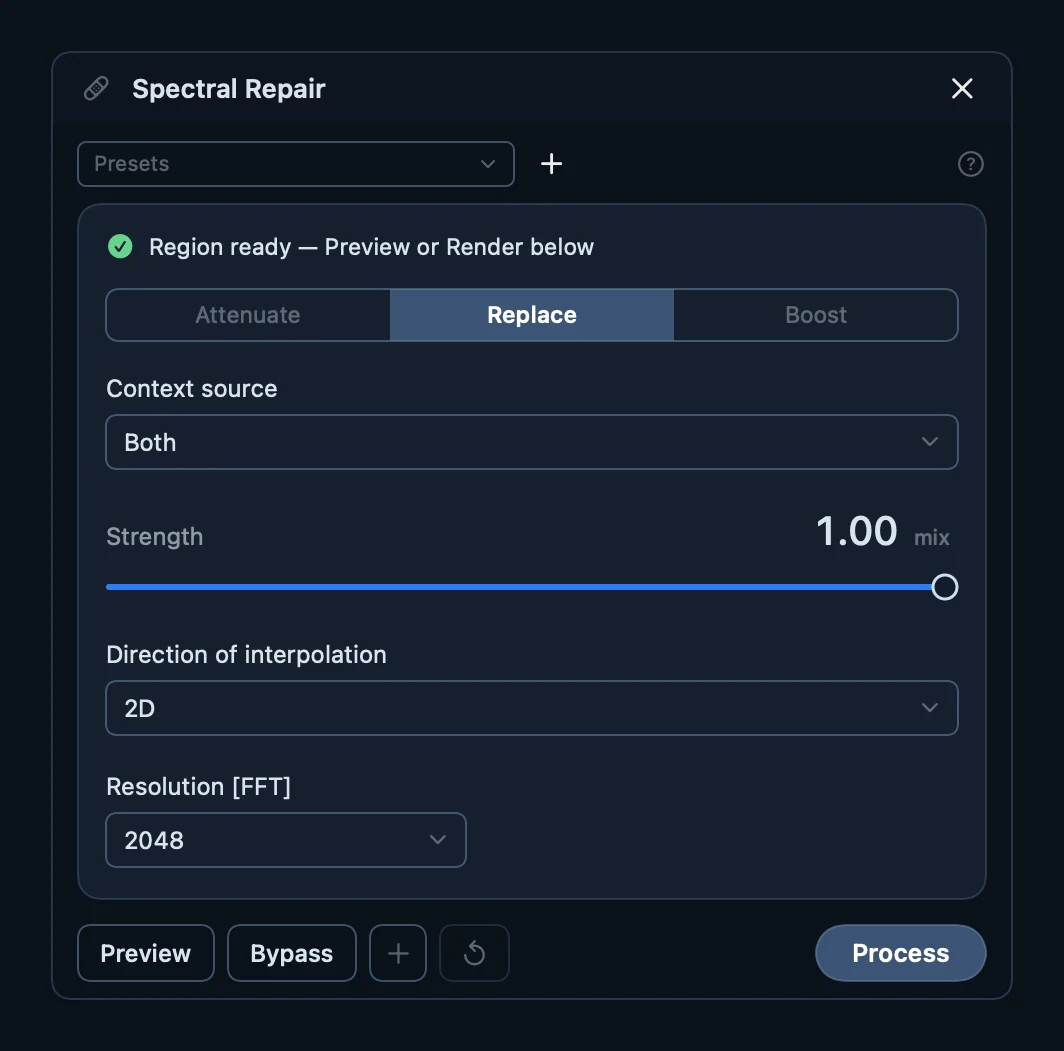Viewport: 1064px width, 1051px height.
Task: Switch to the Boost mode tab
Action: point(816,315)
